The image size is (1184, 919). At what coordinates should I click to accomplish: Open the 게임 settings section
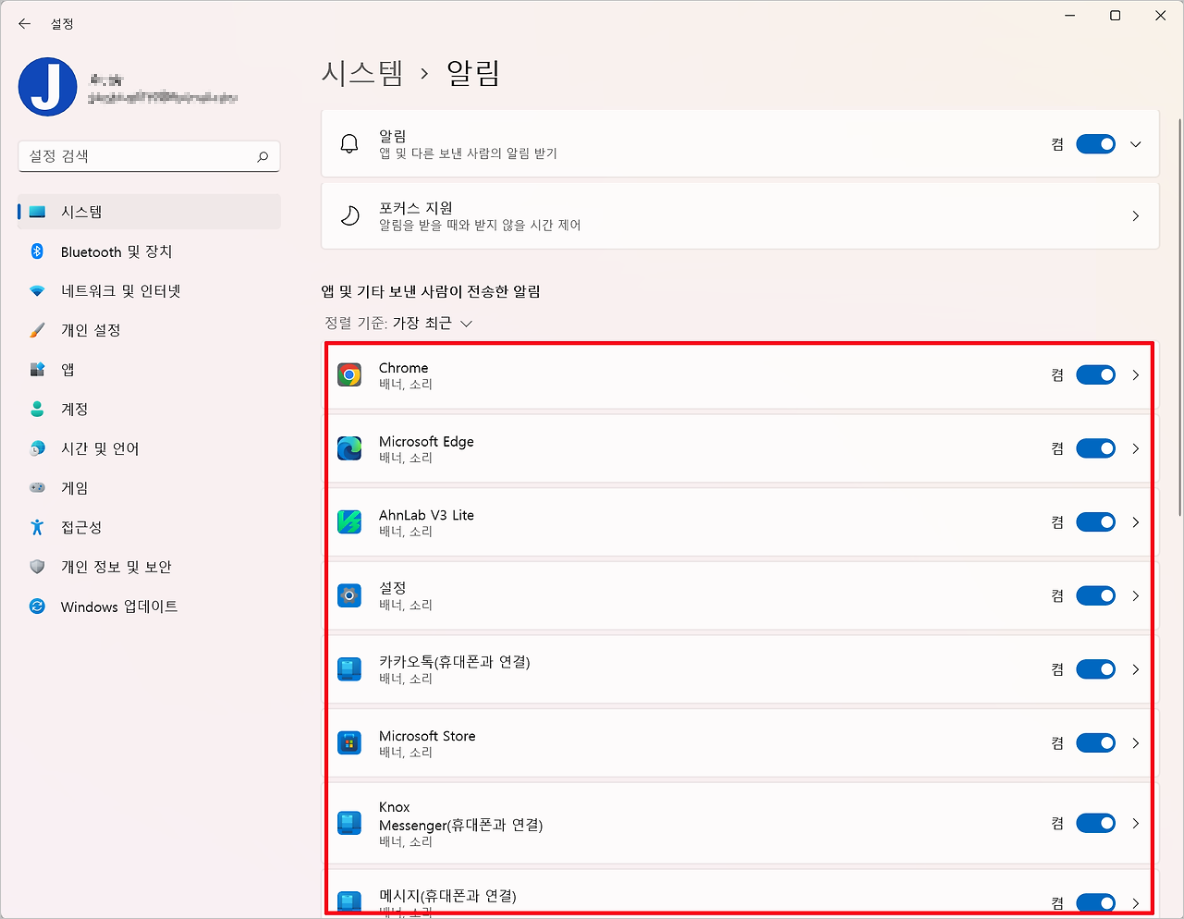75,487
